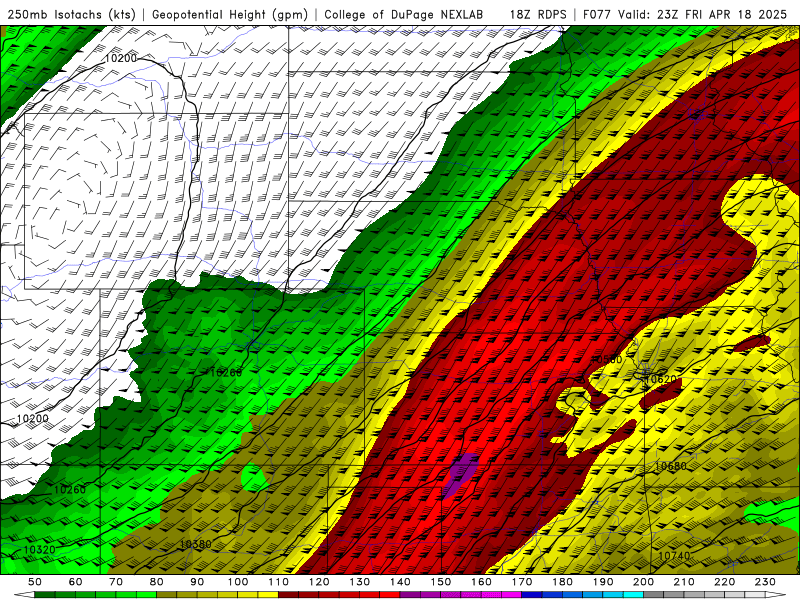Click the legend value 150
This screenshot has width=800, height=600.
[x=441, y=582]
